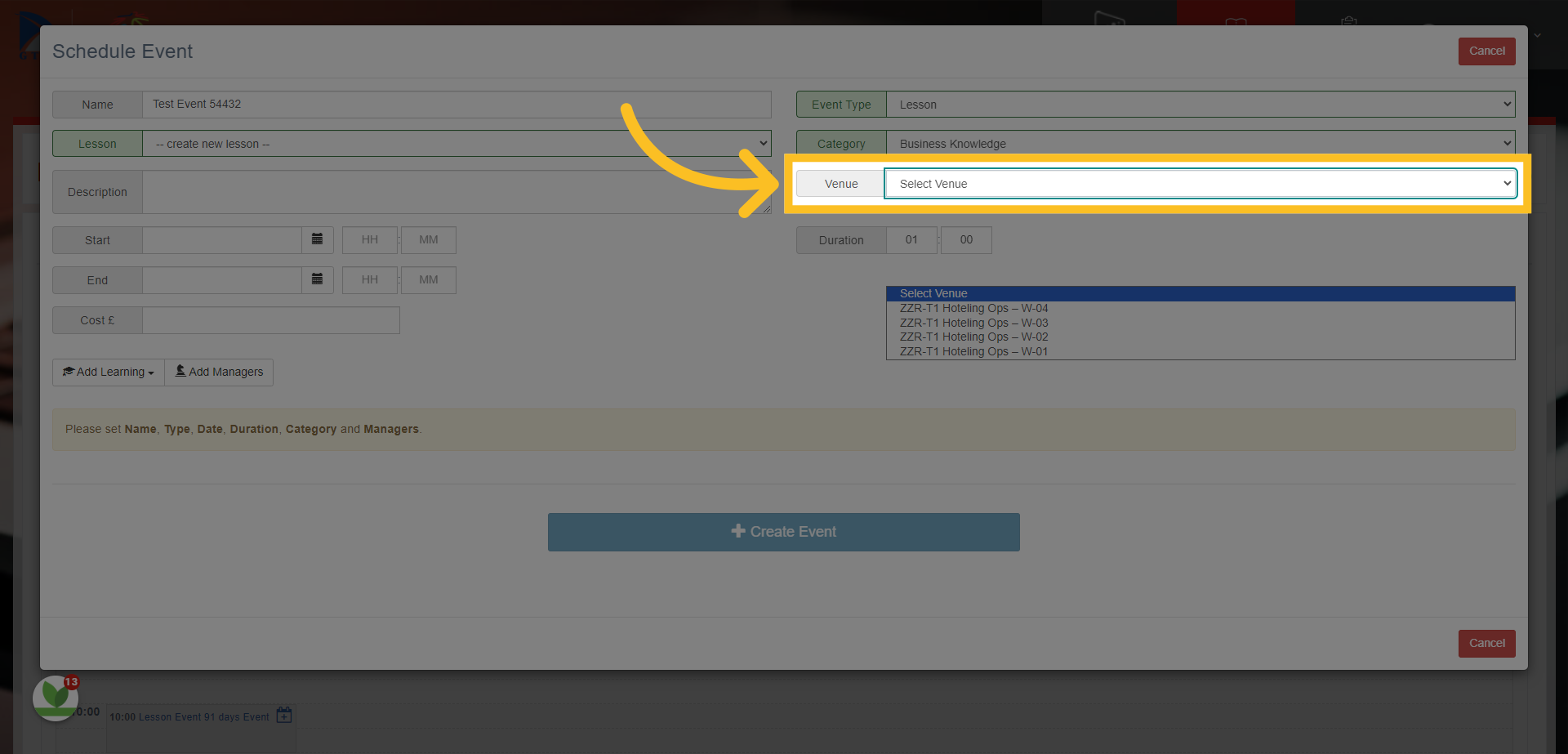This screenshot has height=754, width=1568.
Task: Click the green leaf chat widget icon
Action: pos(56,698)
